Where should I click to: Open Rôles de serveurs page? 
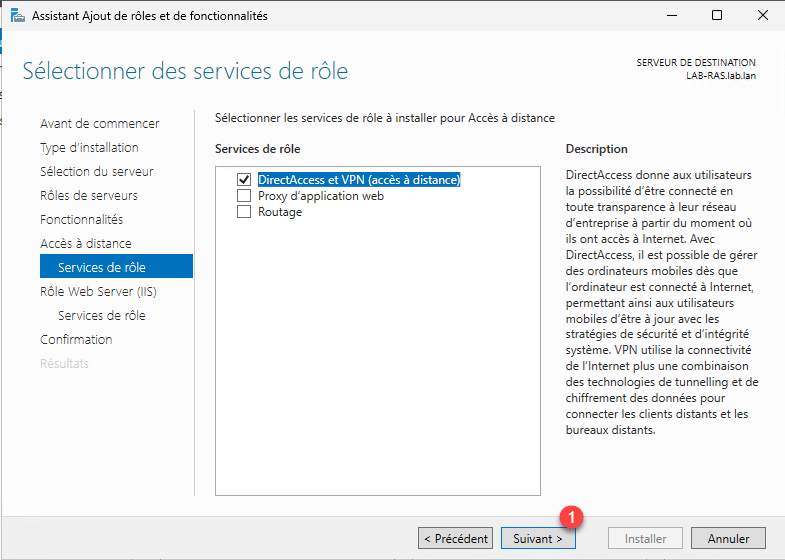[x=89, y=196]
